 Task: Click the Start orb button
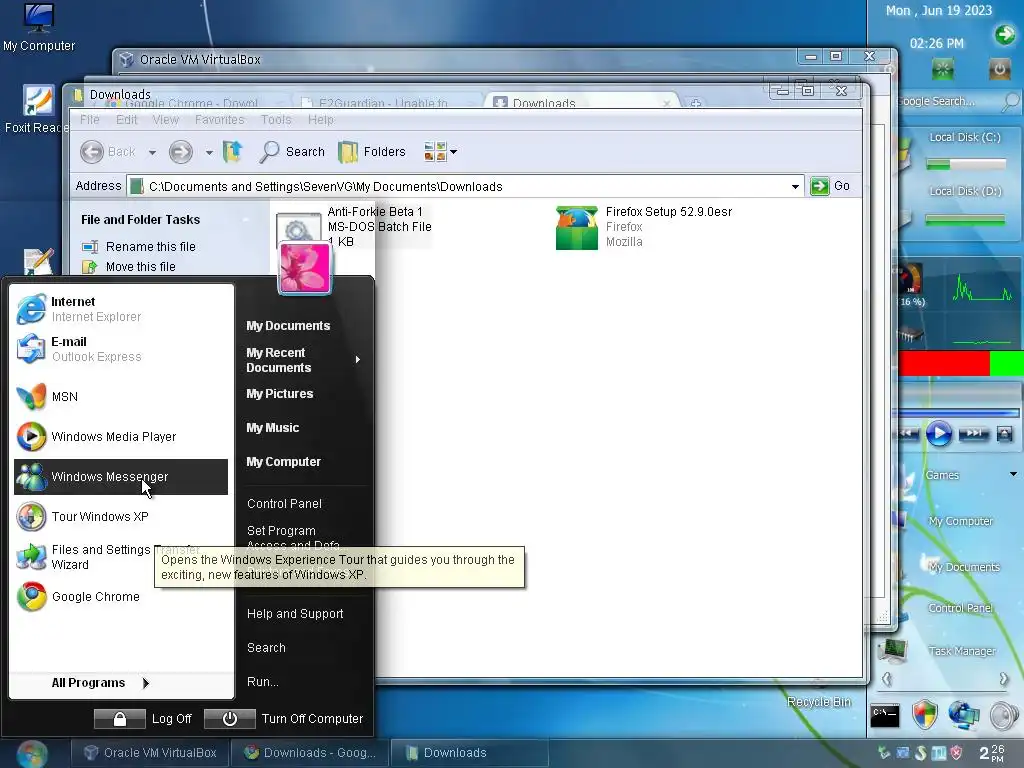[32, 753]
